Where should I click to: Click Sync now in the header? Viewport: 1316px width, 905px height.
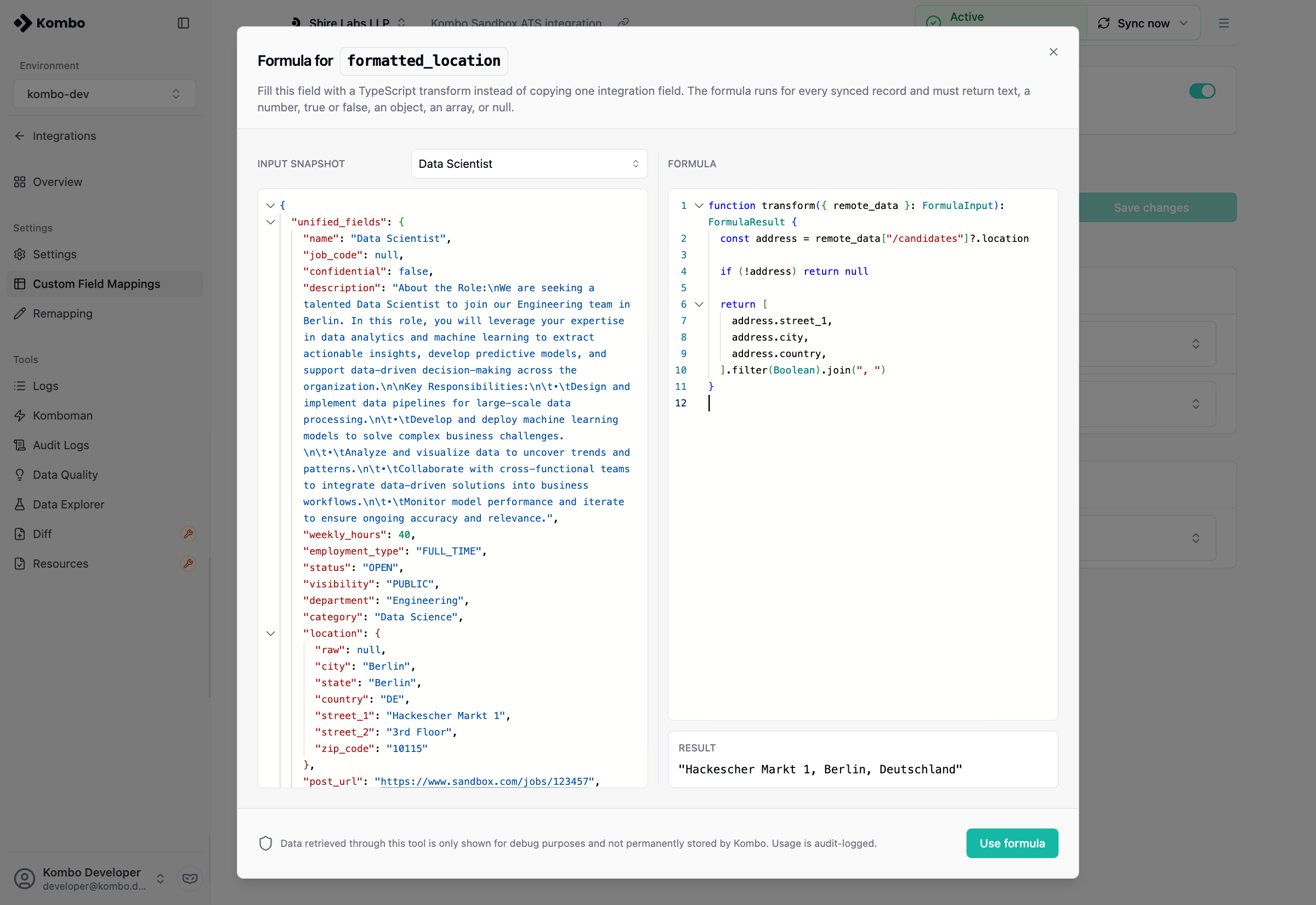1134,22
